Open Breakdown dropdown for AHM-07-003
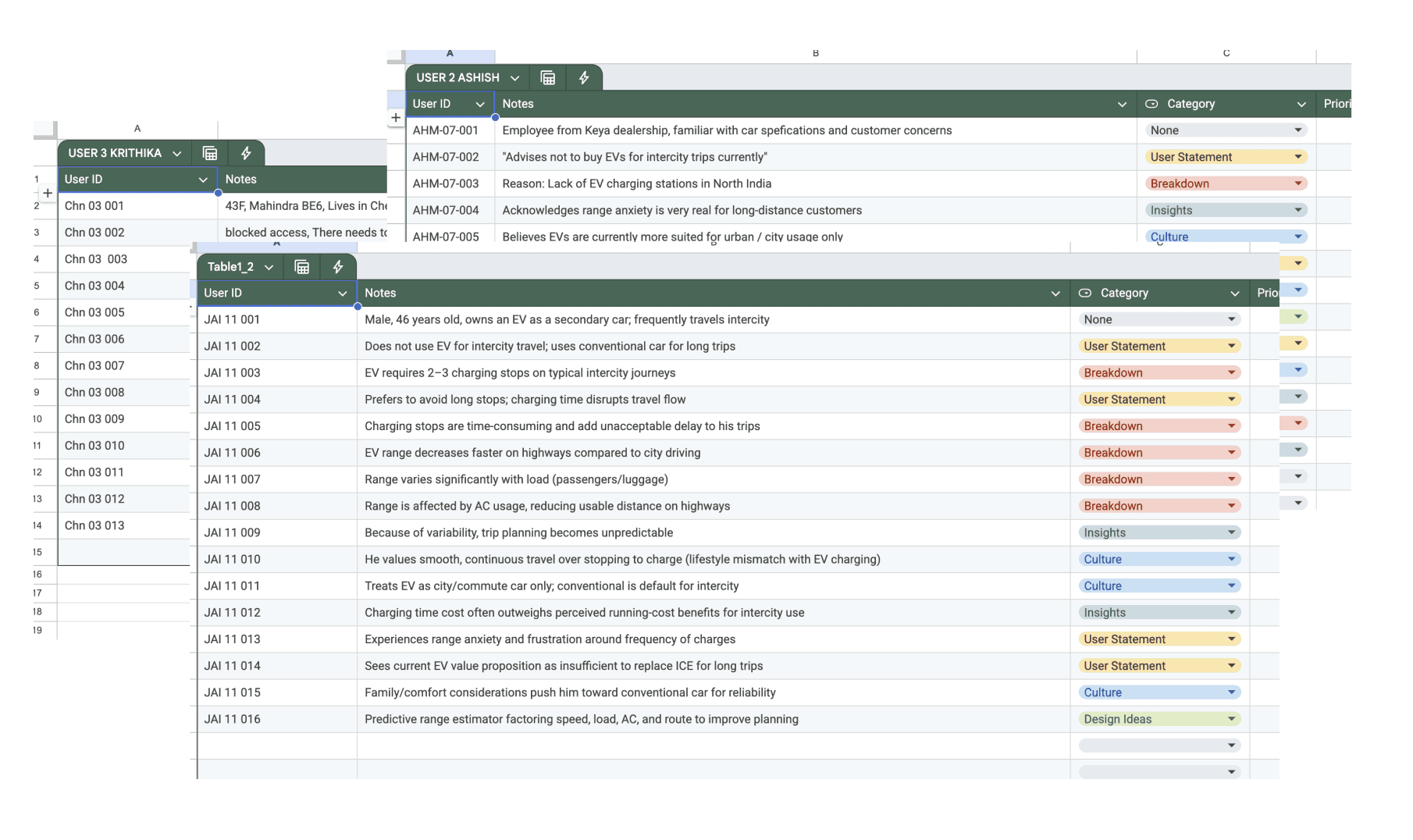1413x840 pixels. point(1226,183)
